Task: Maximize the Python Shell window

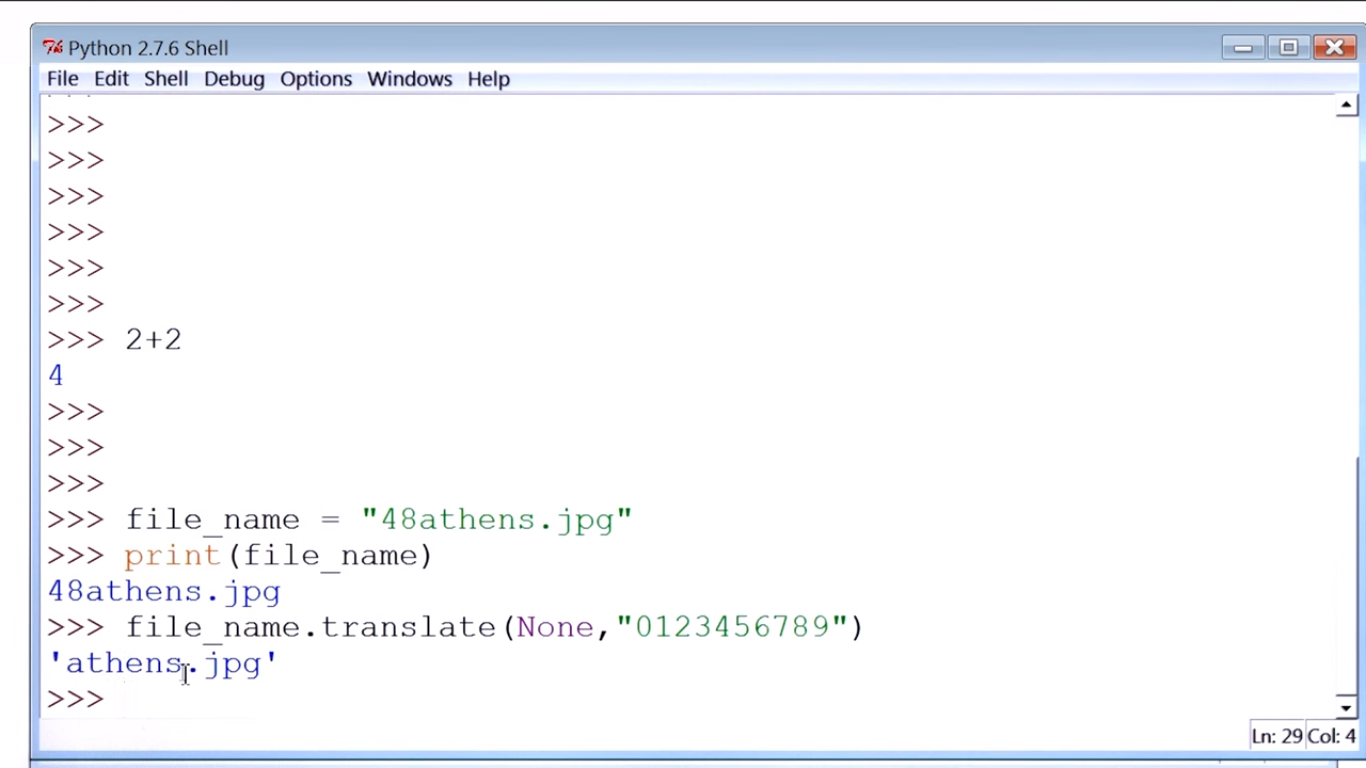Action: point(1288,47)
